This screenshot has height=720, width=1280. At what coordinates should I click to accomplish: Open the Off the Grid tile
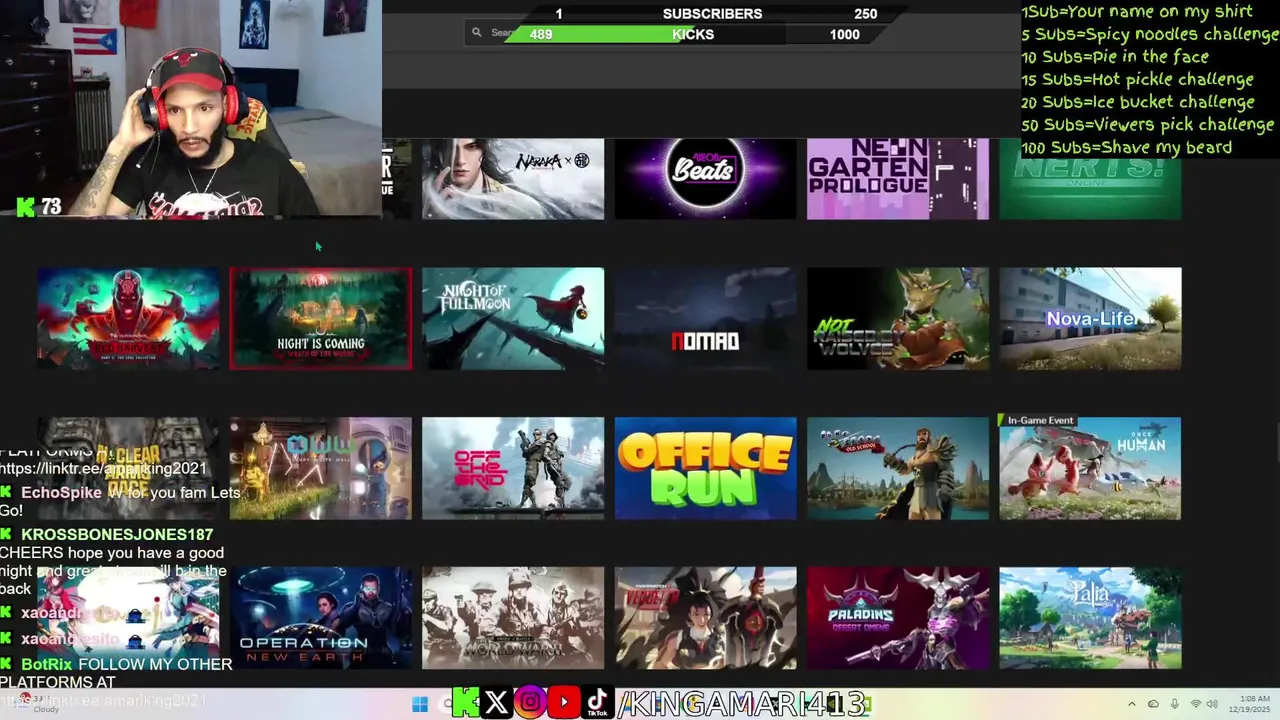pos(513,468)
